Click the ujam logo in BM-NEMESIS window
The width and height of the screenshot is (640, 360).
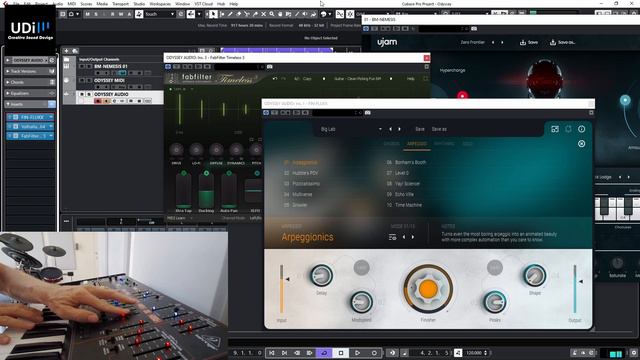click(x=387, y=42)
